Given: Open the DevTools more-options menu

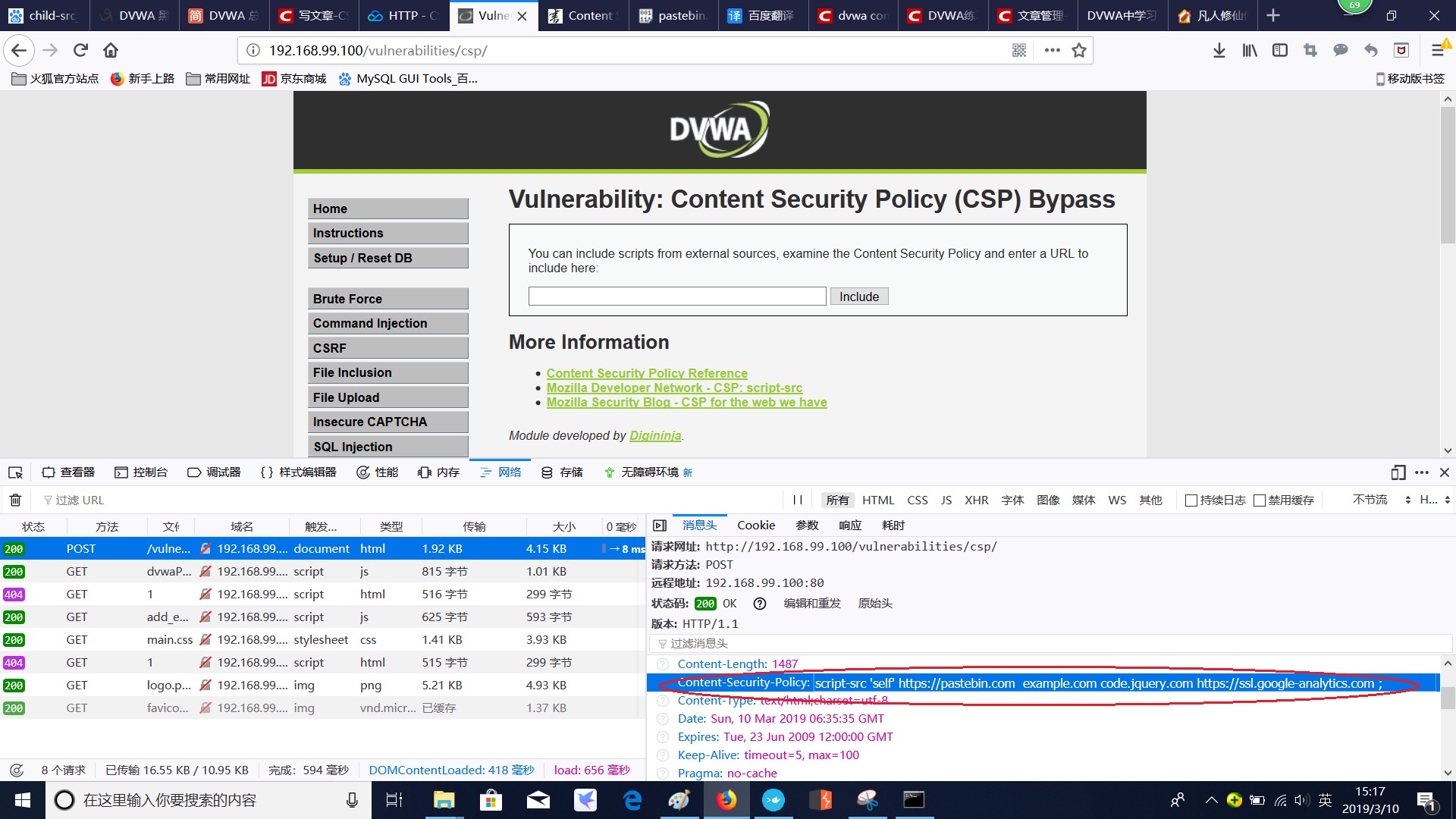Looking at the screenshot, I should point(1421,472).
